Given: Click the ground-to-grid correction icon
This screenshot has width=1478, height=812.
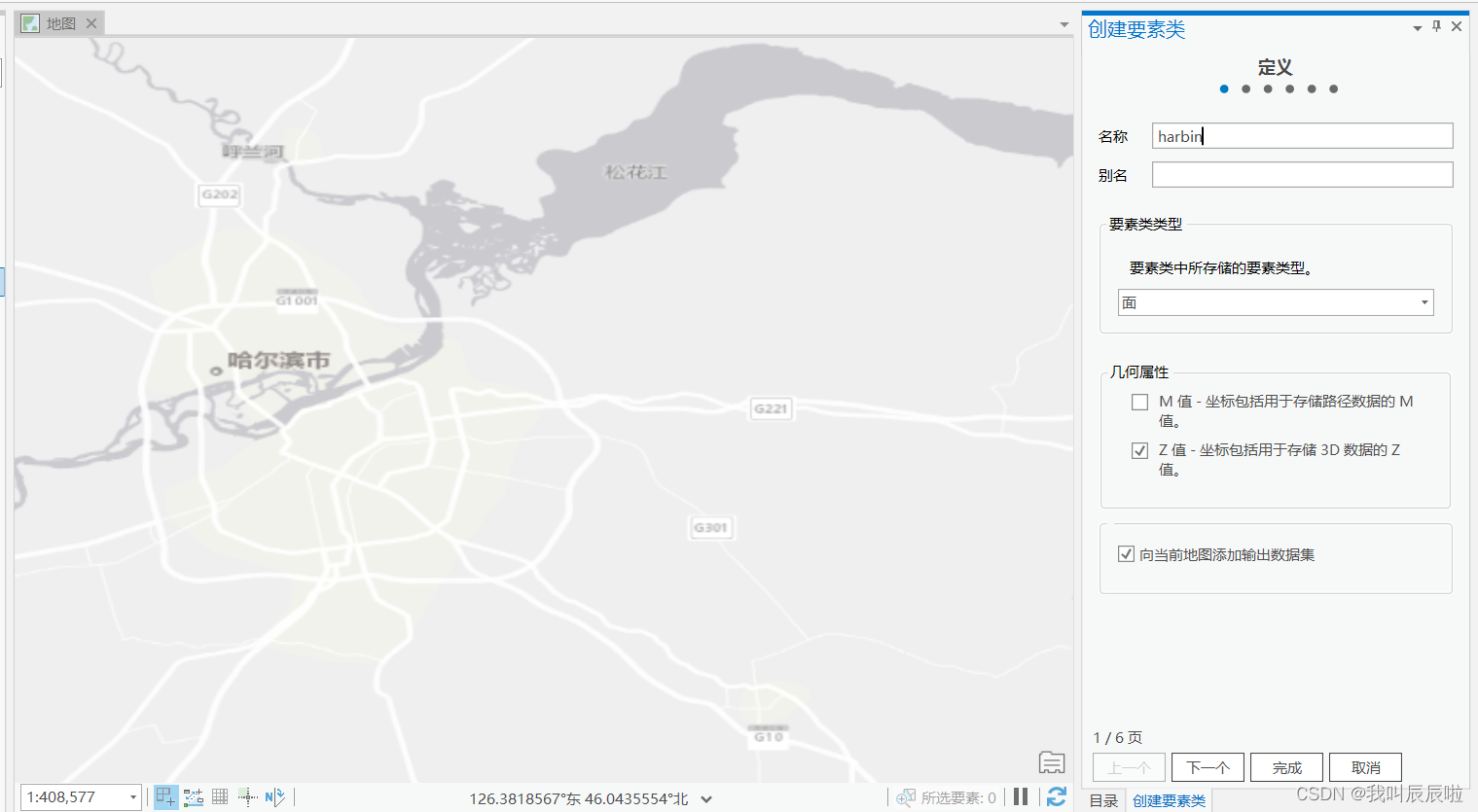Looking at the screenshot, I should point(248,797).
